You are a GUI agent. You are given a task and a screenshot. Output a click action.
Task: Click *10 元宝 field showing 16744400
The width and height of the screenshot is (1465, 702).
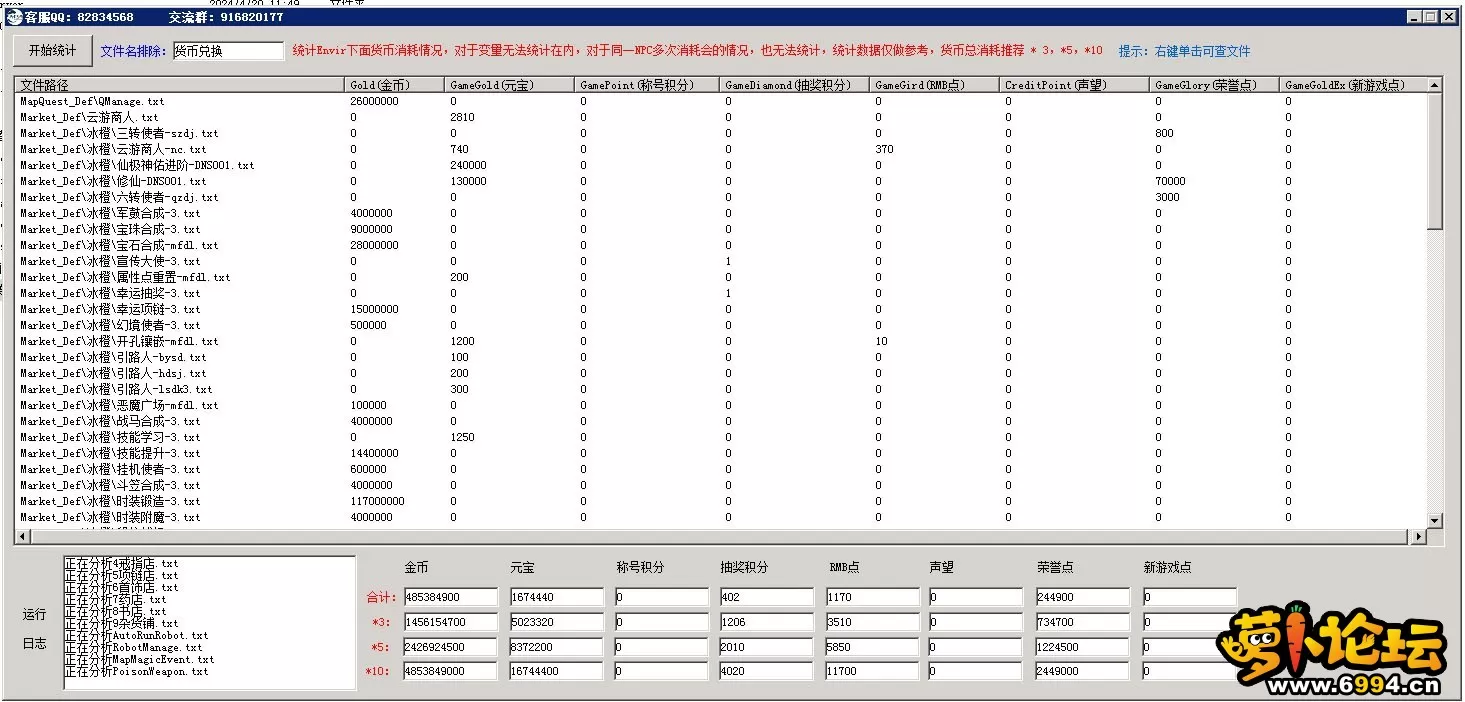(x=557, y=672)
